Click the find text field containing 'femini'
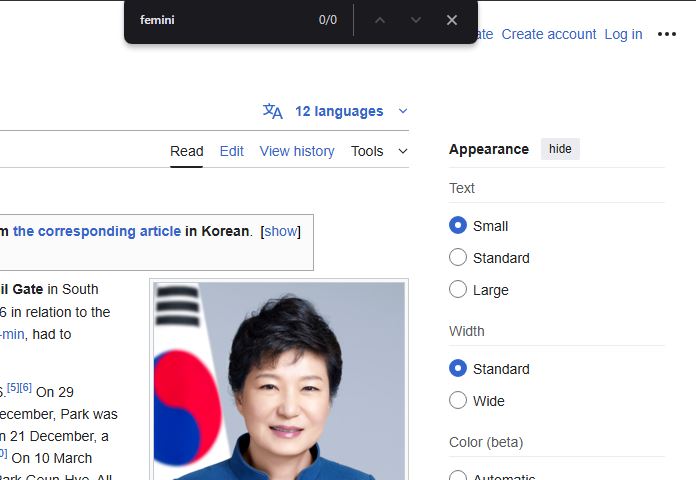696x480 pixels. coord(222,20)
